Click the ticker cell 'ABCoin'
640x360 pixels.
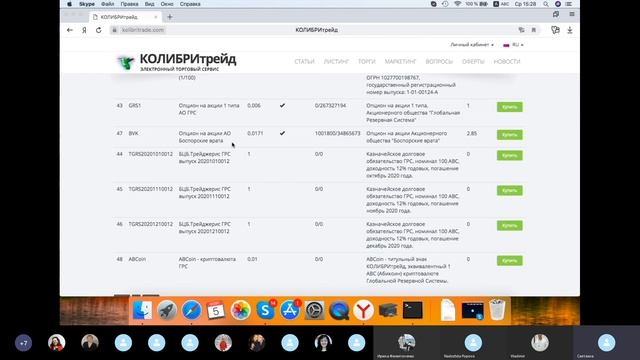(137, 260)
